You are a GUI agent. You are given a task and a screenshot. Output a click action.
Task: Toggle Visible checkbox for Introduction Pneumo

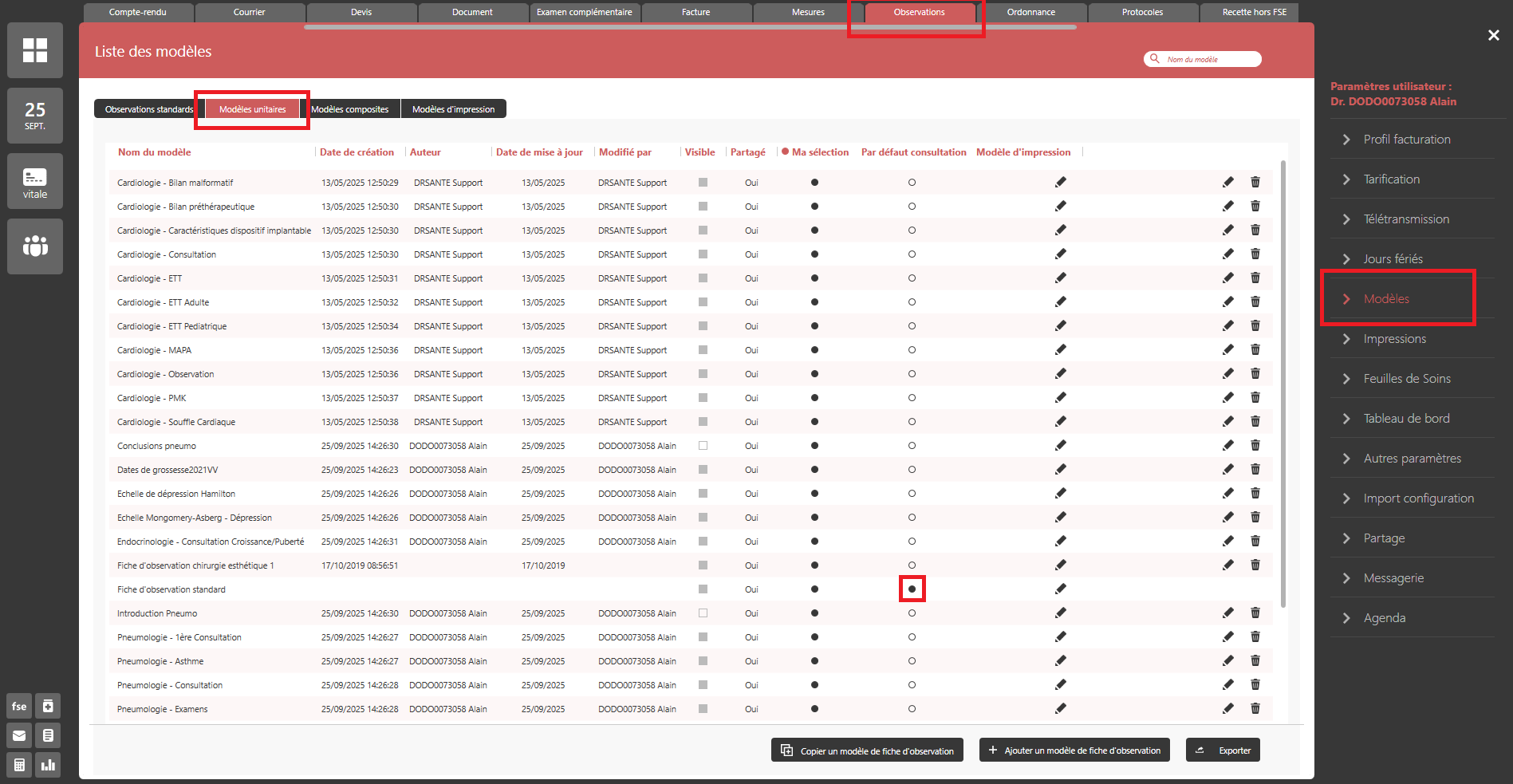[703, 613]
